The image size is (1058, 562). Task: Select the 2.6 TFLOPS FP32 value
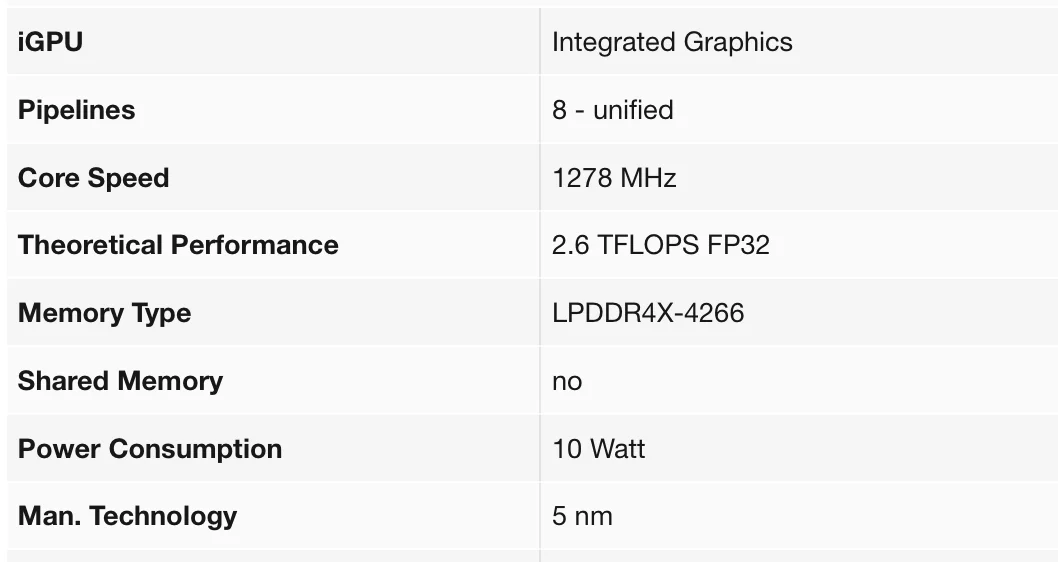[x=660, y=245]
